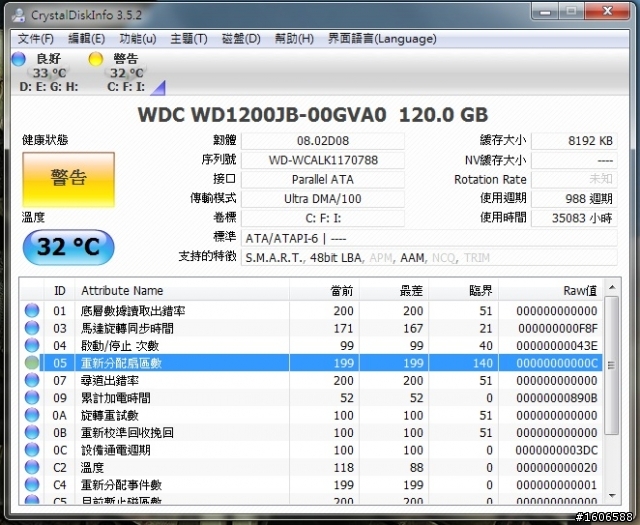Click the Attribute Name column header
Image resolution: width=640 pixels, height=525 pixels.
click(x=182, y=291)
